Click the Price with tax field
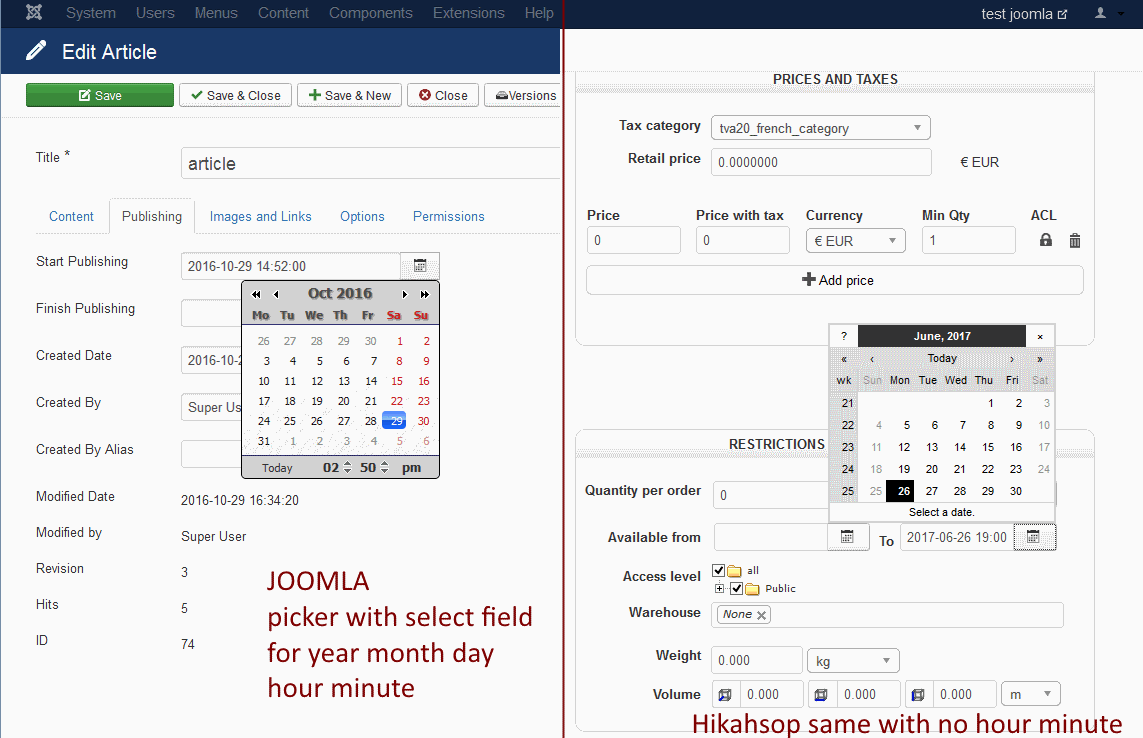Image resolution: width=1143 pixels, height=738 pixels. 742,240
